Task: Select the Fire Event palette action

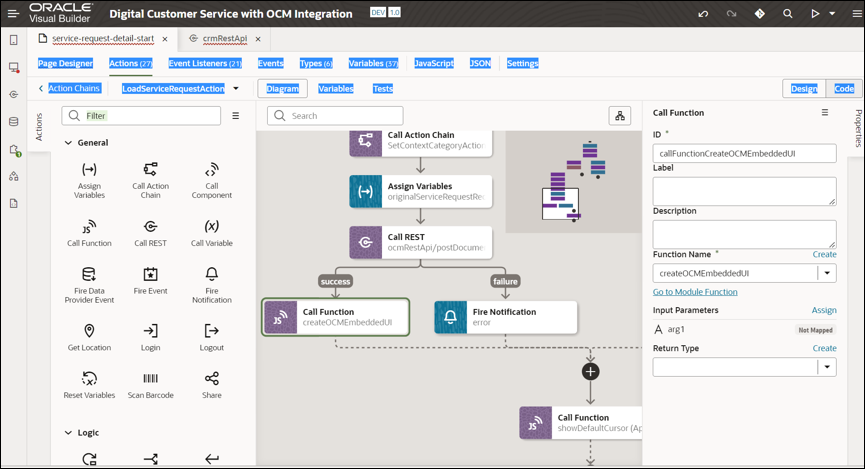Action: [151, 280]
